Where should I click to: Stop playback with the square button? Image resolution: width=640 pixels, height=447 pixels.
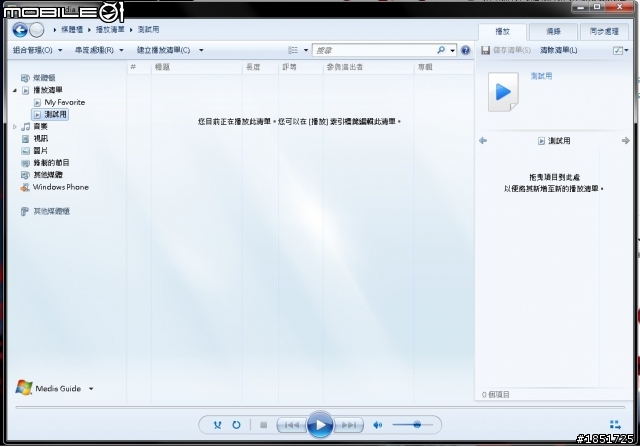(x=264, y=425)
